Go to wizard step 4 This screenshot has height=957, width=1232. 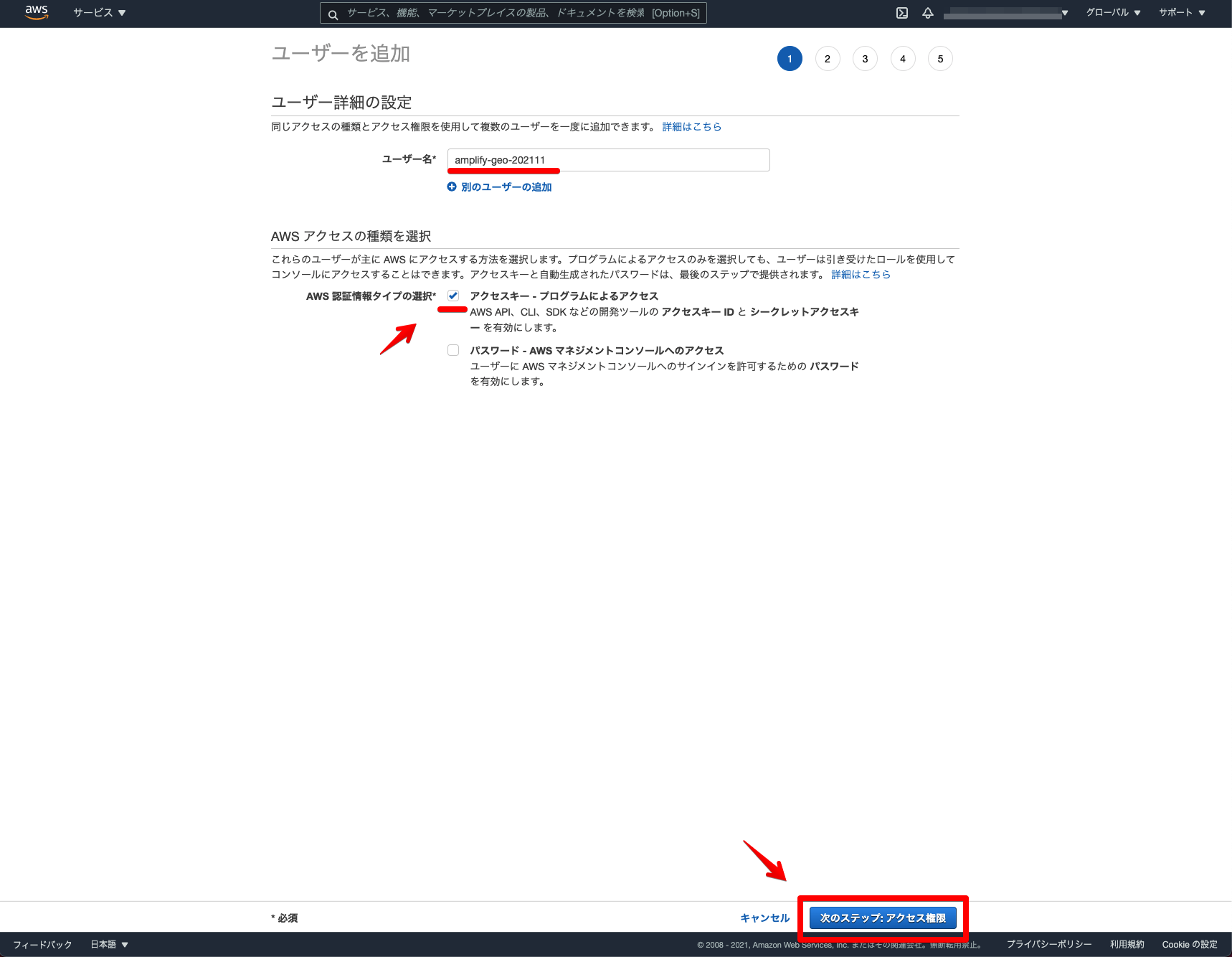(903, 59)
